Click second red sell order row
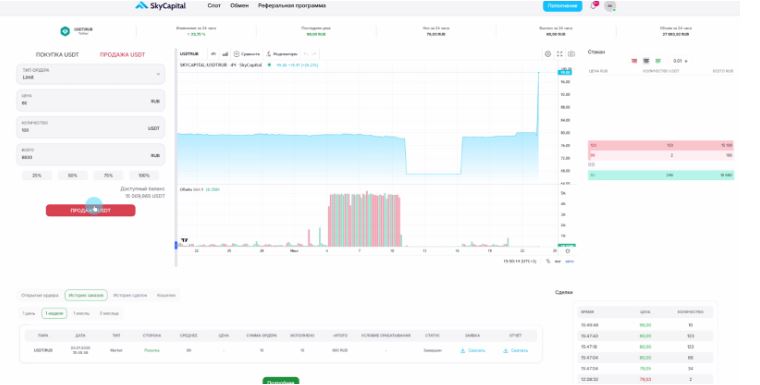This screenshot has width=760, height=385. click(661, 155)
